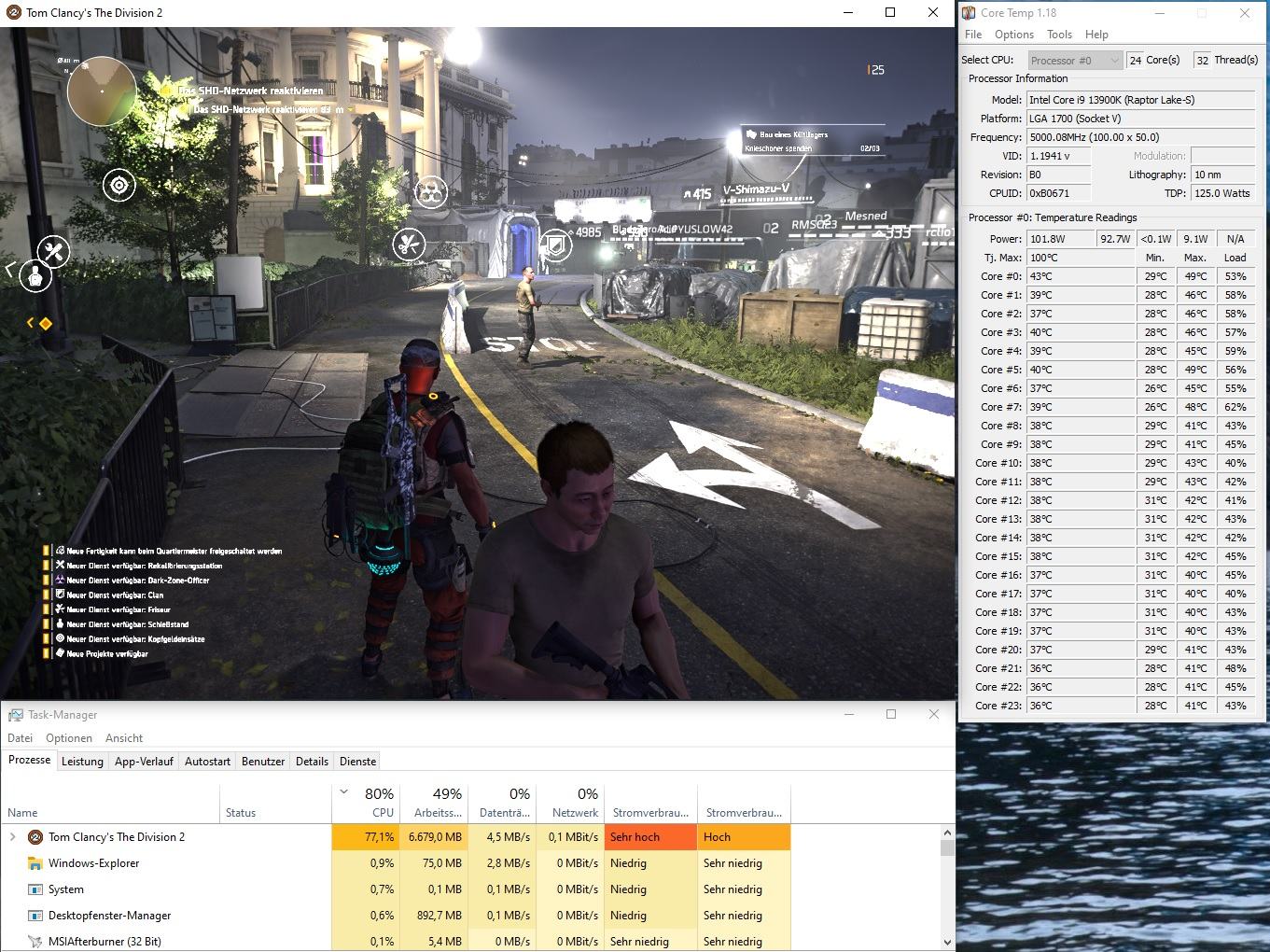This screenshot has width=1270, height=952.
Task: Click the circular minimap in the game
Action: 102,91
